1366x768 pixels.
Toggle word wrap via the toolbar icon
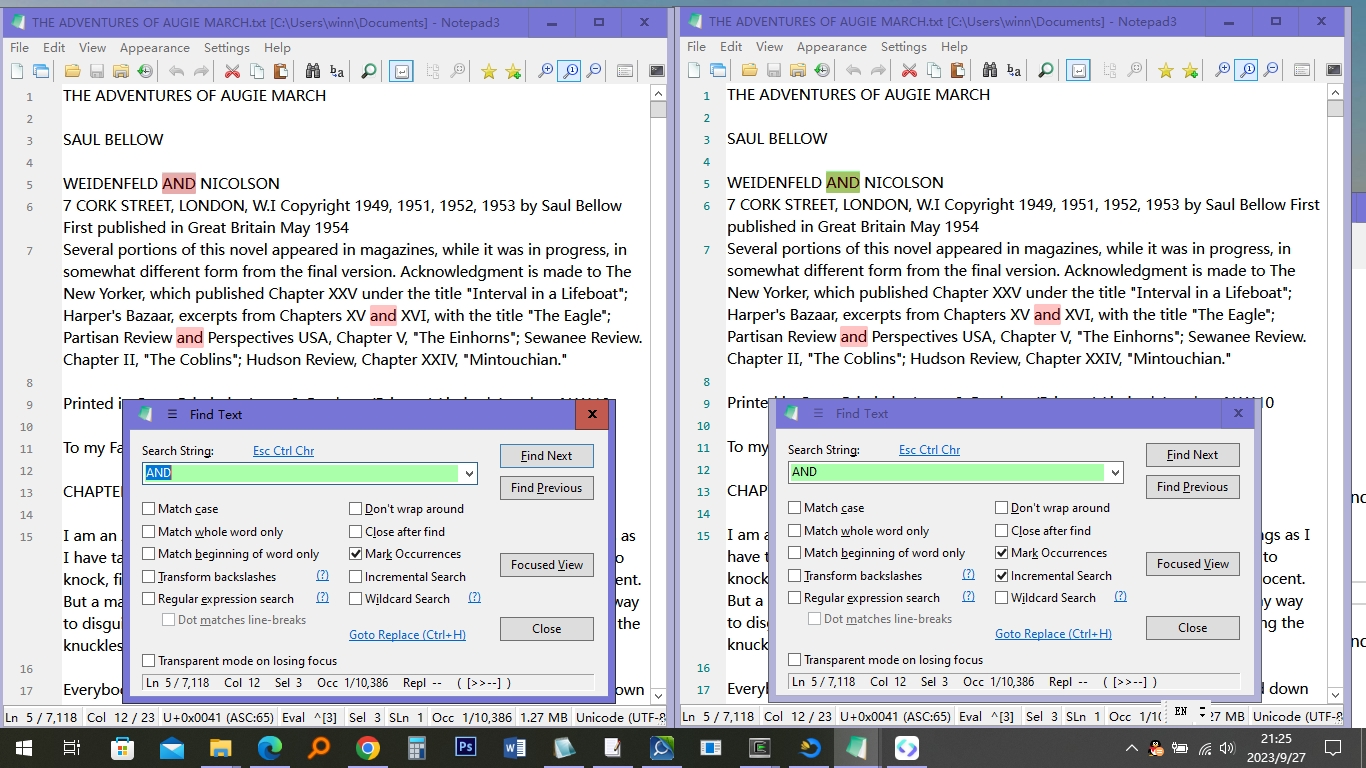point(401,70)
